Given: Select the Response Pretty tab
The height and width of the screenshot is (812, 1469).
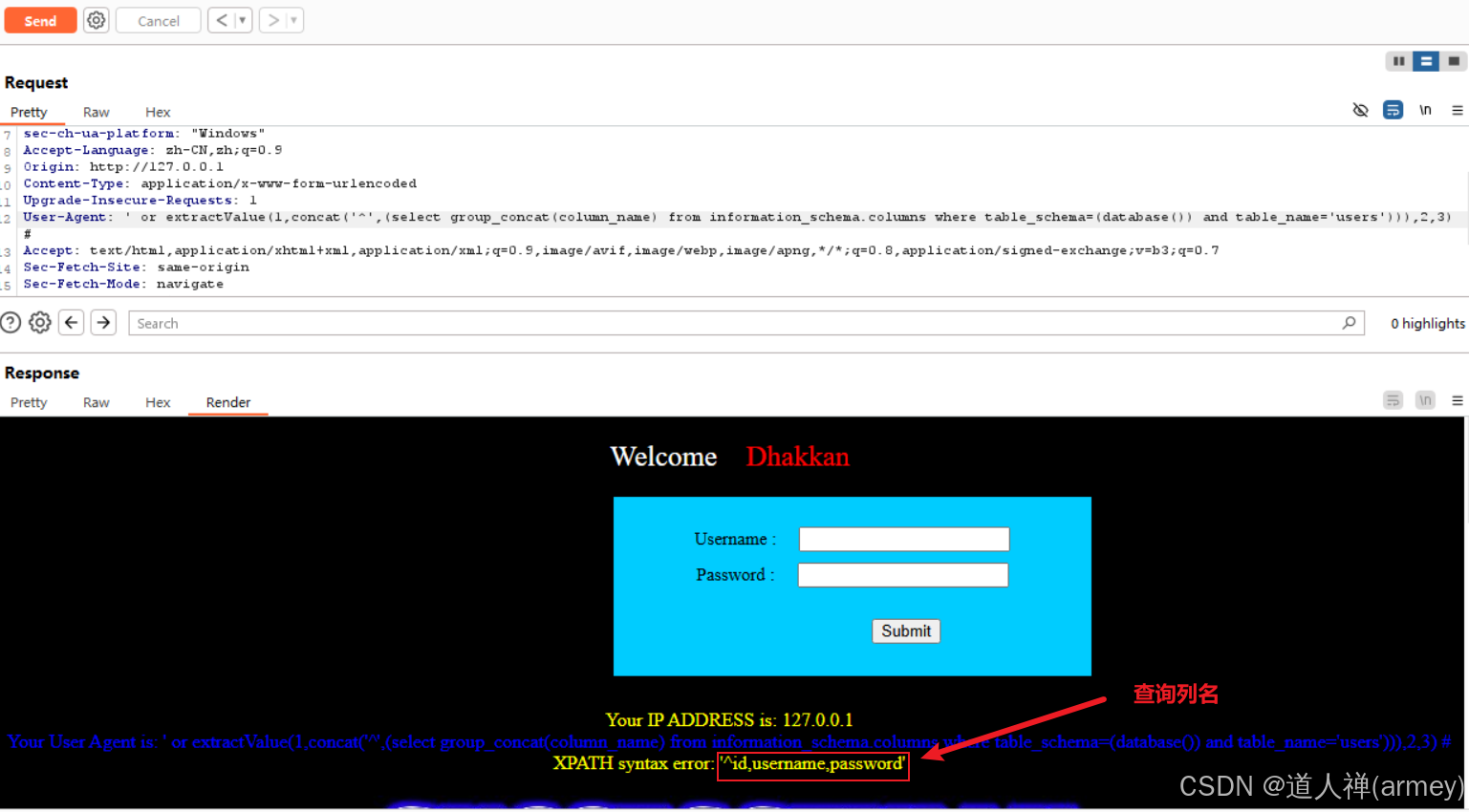Looking at the screenshot, I should (x=29, y=402).
